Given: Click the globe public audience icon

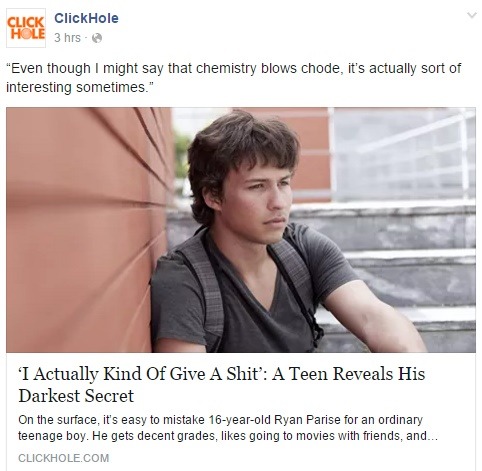Looking at the screenshot, I should 97,38.
